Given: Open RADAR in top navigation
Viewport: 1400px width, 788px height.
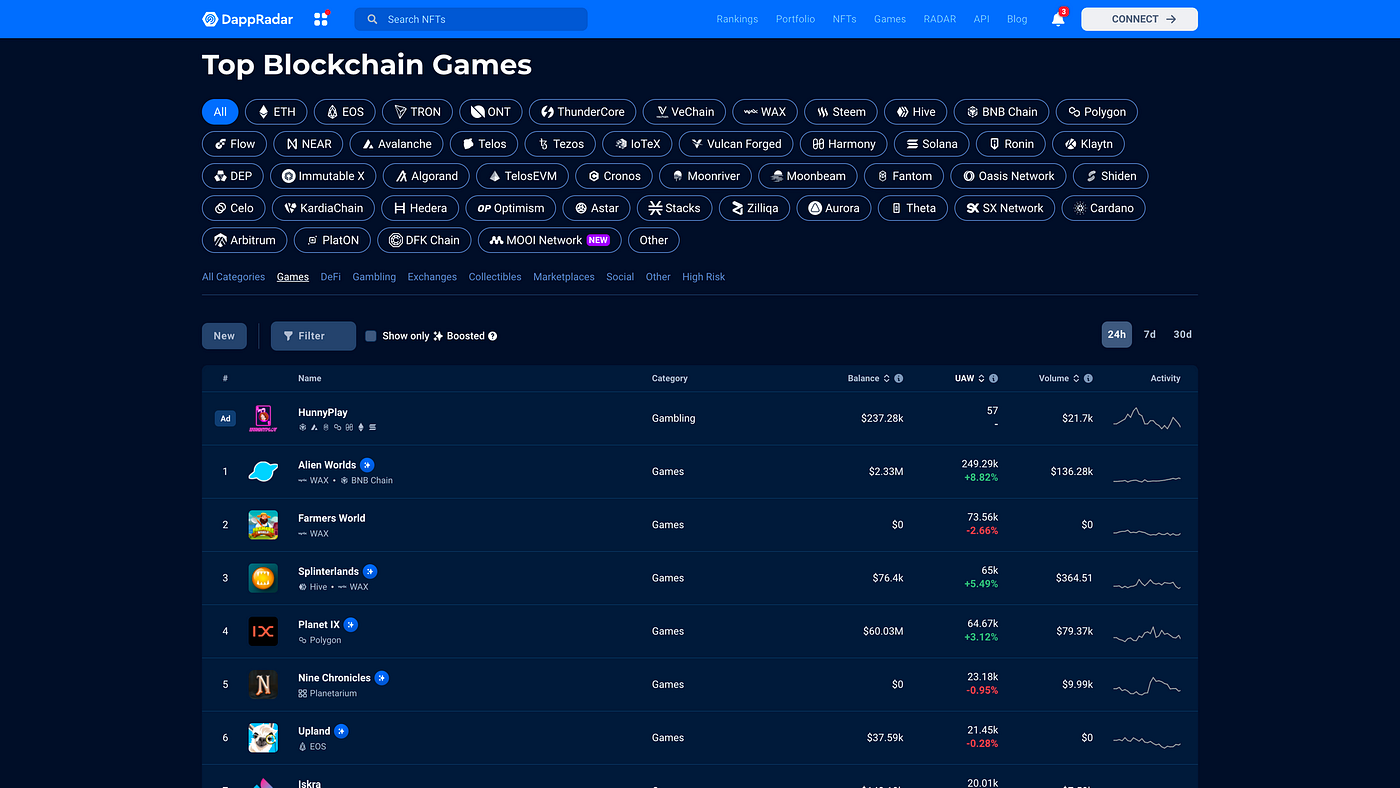Looking at the screenshot, I should pyautogui.click(x=940, y=19).
